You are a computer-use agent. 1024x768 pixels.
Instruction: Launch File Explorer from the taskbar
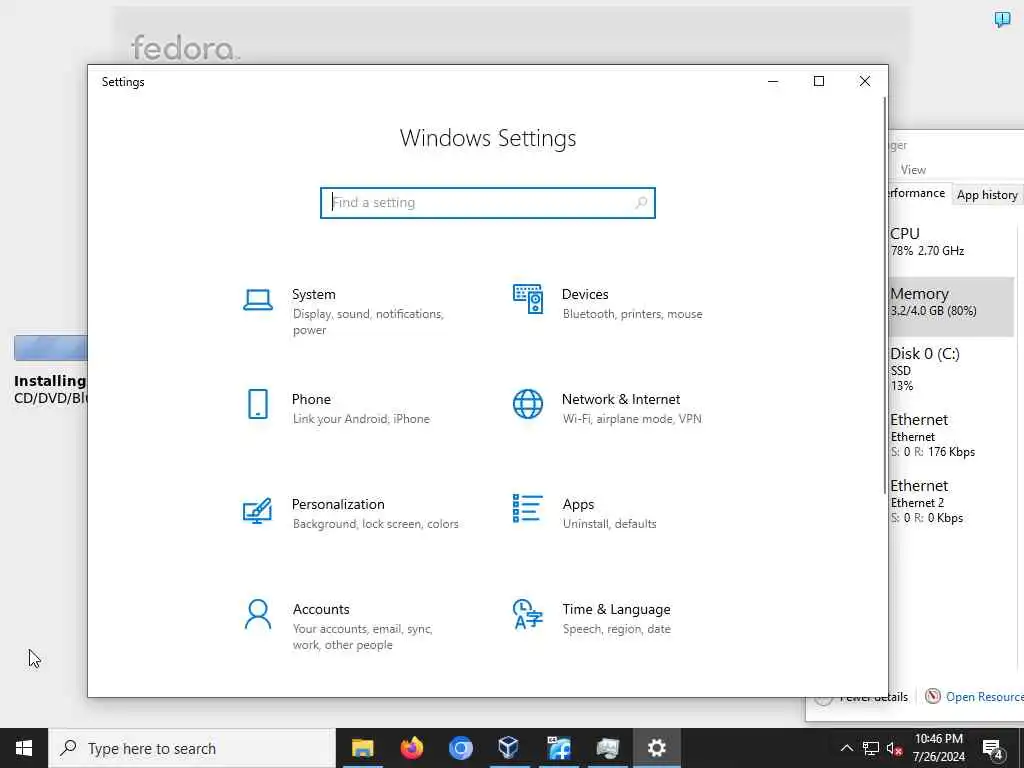[x=362, y=748]
